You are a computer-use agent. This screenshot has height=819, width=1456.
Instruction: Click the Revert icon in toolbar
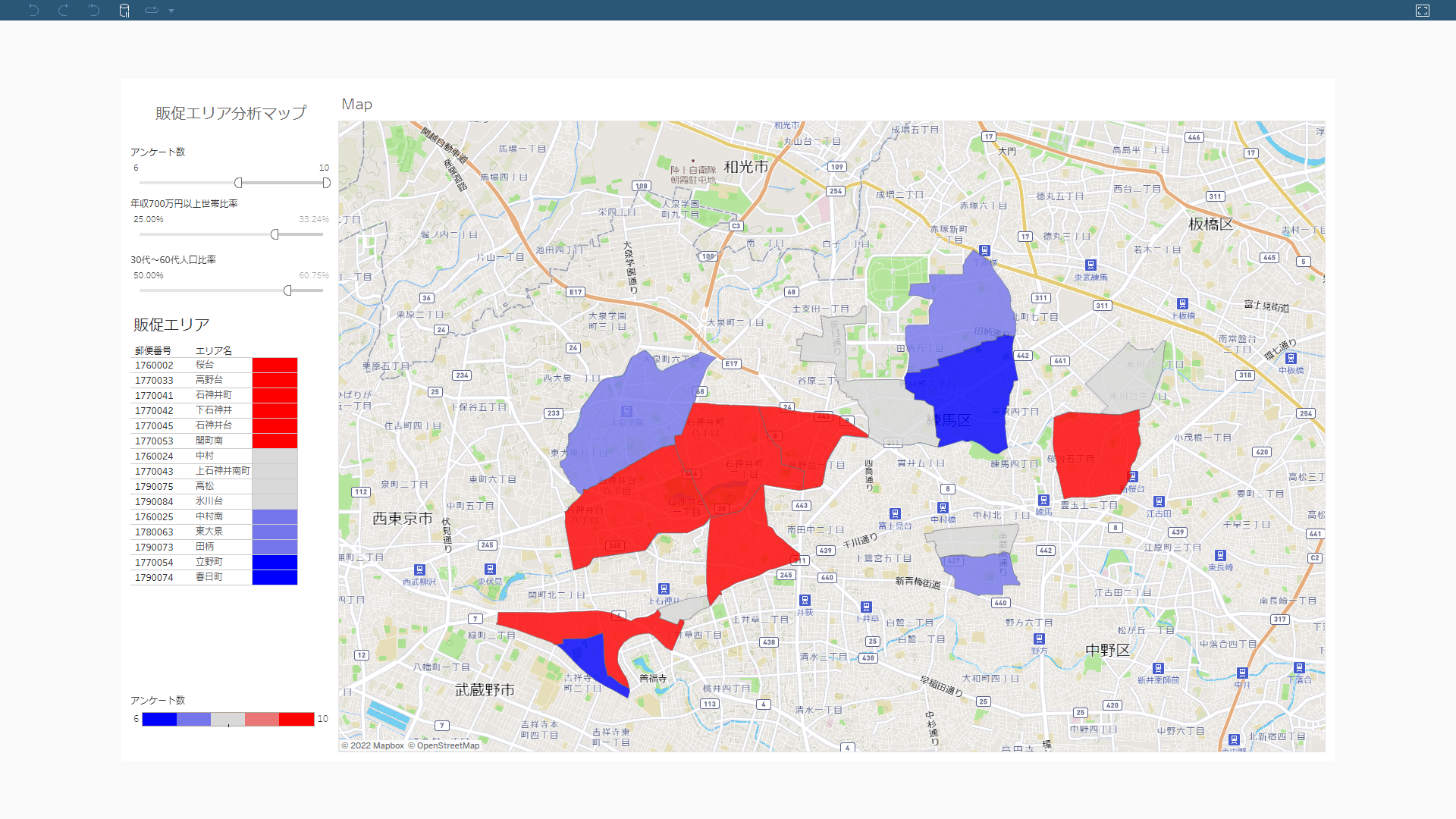pyautogui.click(x=93, y=10)
